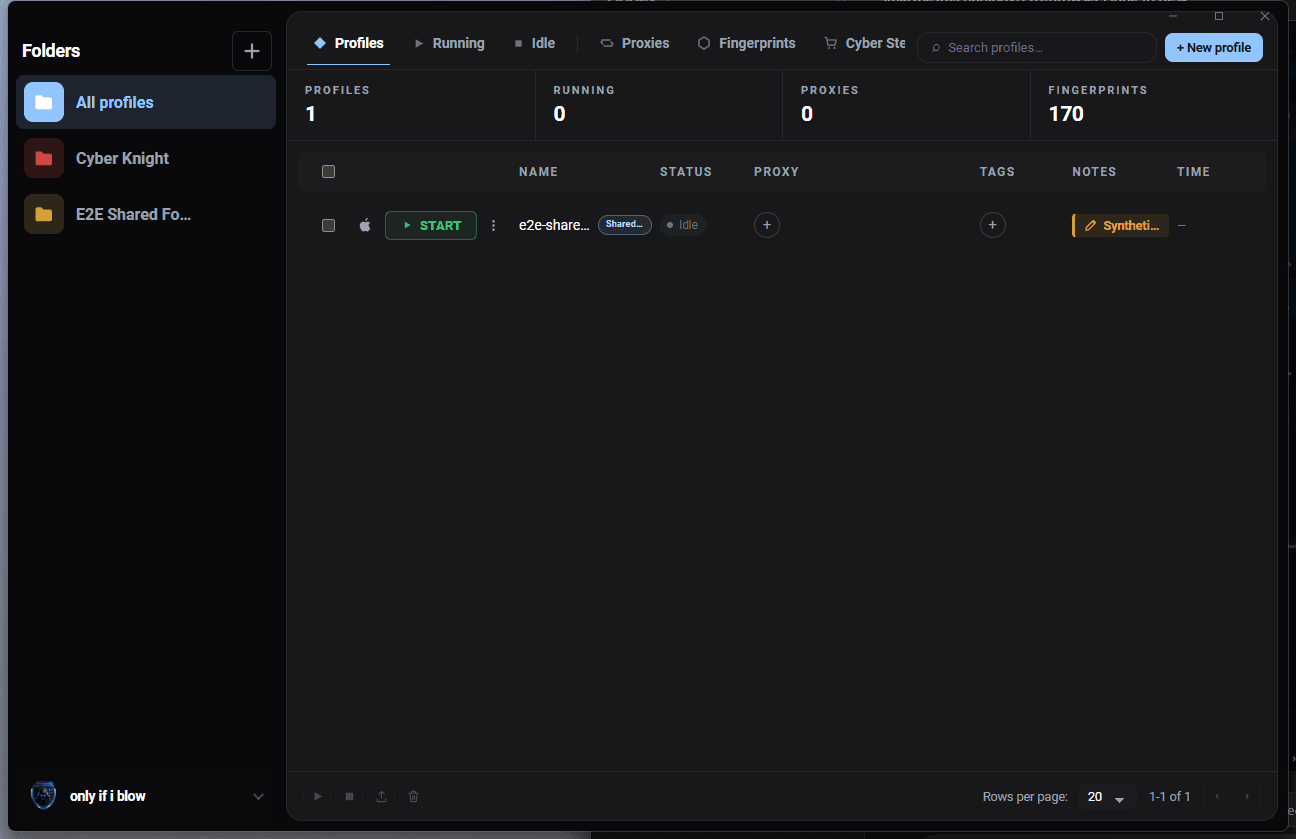Click the e2e-share profile name

[554, 225]
